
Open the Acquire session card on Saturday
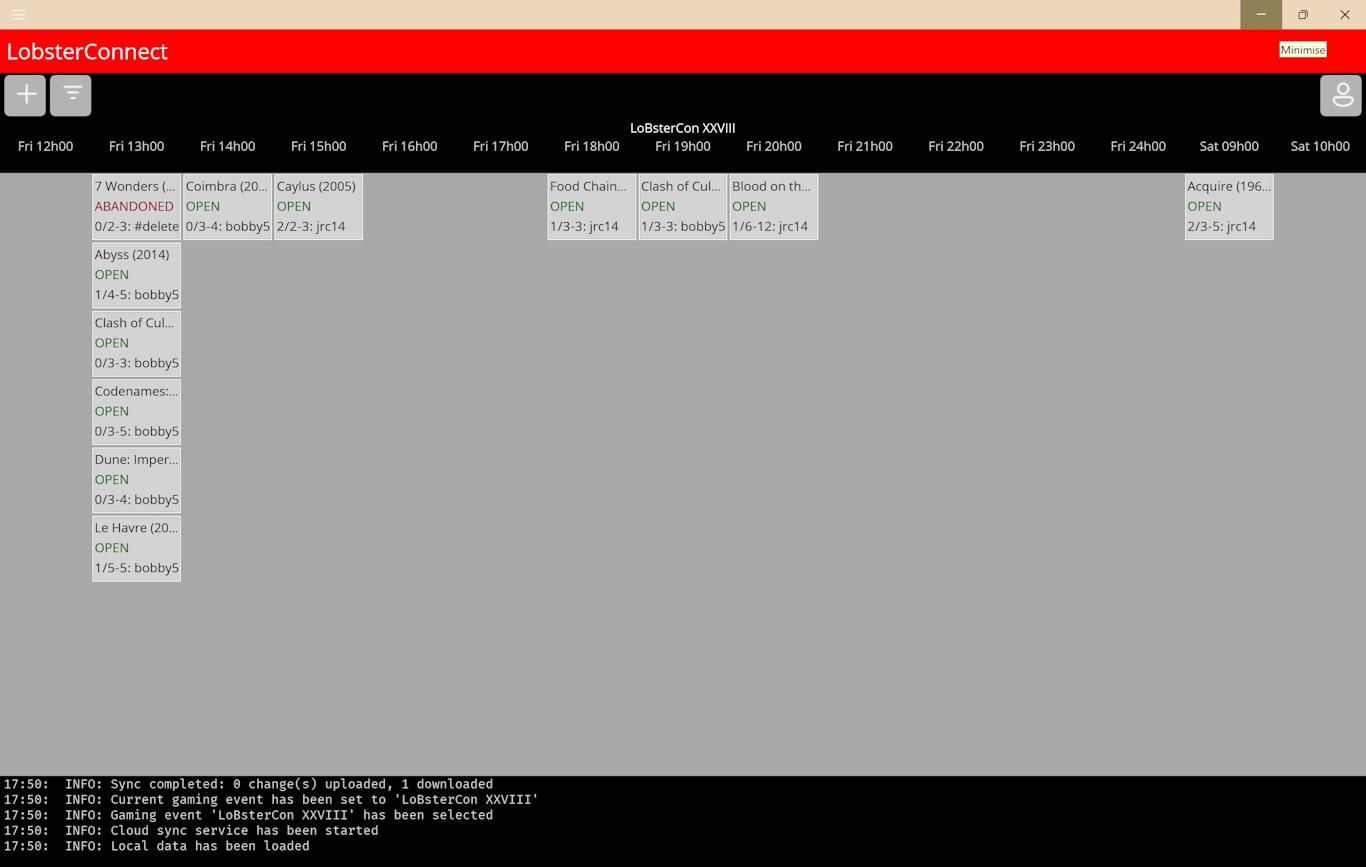pos(1228,206)
